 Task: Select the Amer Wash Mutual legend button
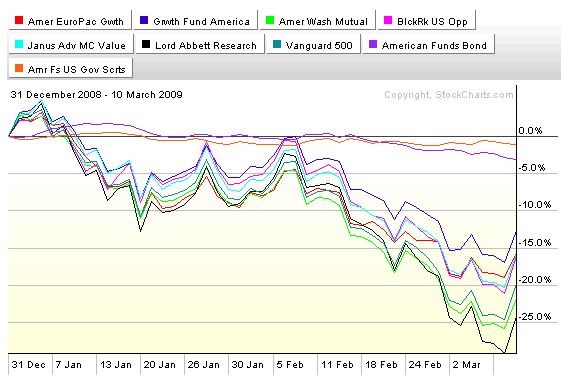317,21
